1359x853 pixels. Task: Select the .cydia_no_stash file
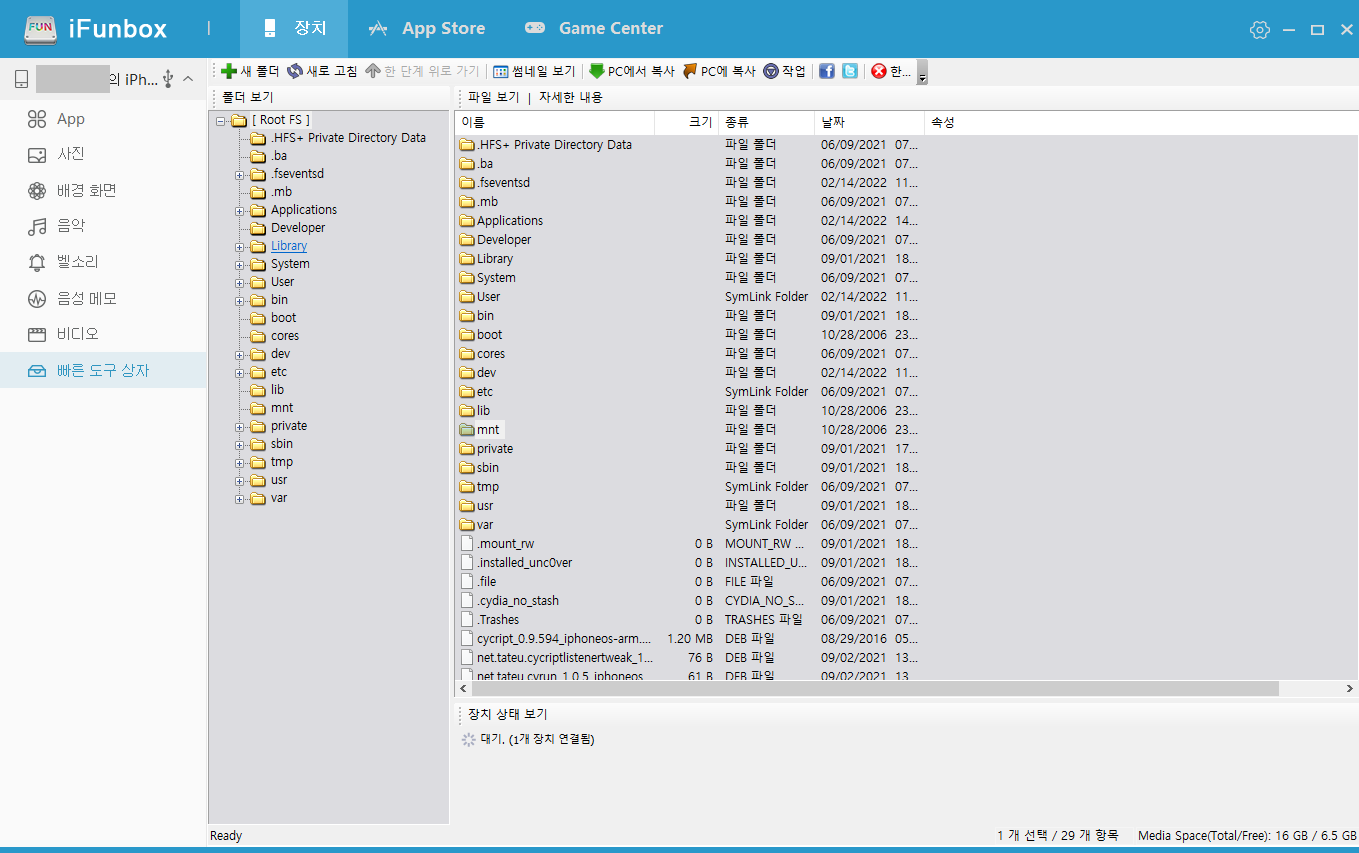517,601
